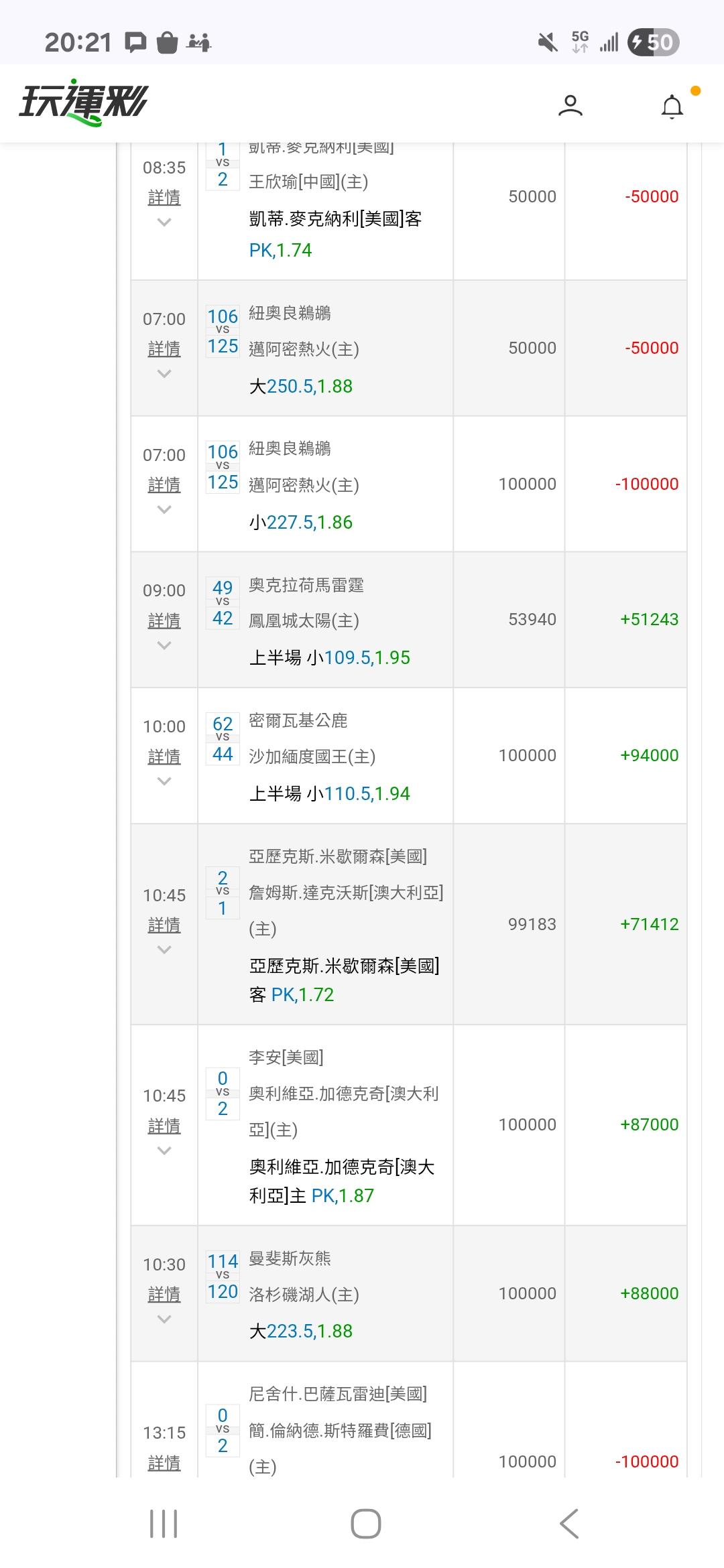Image resolution: width=724 pixels, height=1568 pixels.
Task: Open the user account profile icon
Action: pyautogui.click(x=570, y=106)
